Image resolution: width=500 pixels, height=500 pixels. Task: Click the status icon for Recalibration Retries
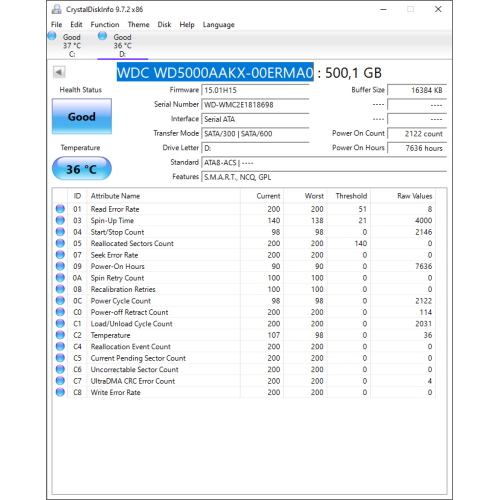click(60, 289)
